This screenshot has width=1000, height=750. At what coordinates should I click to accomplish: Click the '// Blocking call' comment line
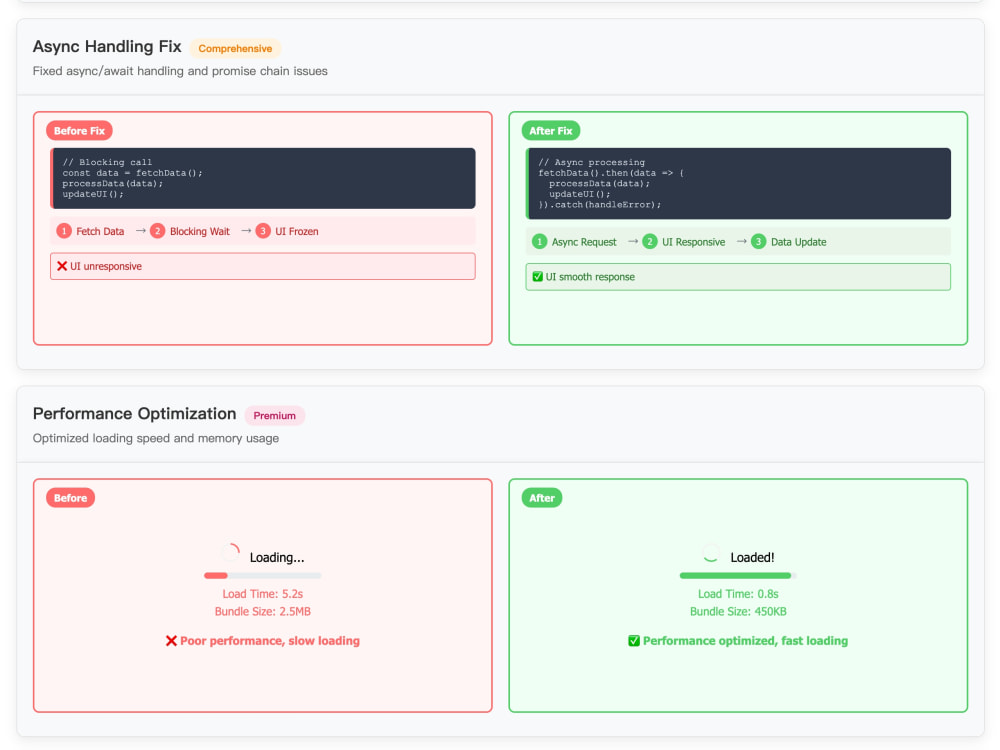tap(107, 162)
